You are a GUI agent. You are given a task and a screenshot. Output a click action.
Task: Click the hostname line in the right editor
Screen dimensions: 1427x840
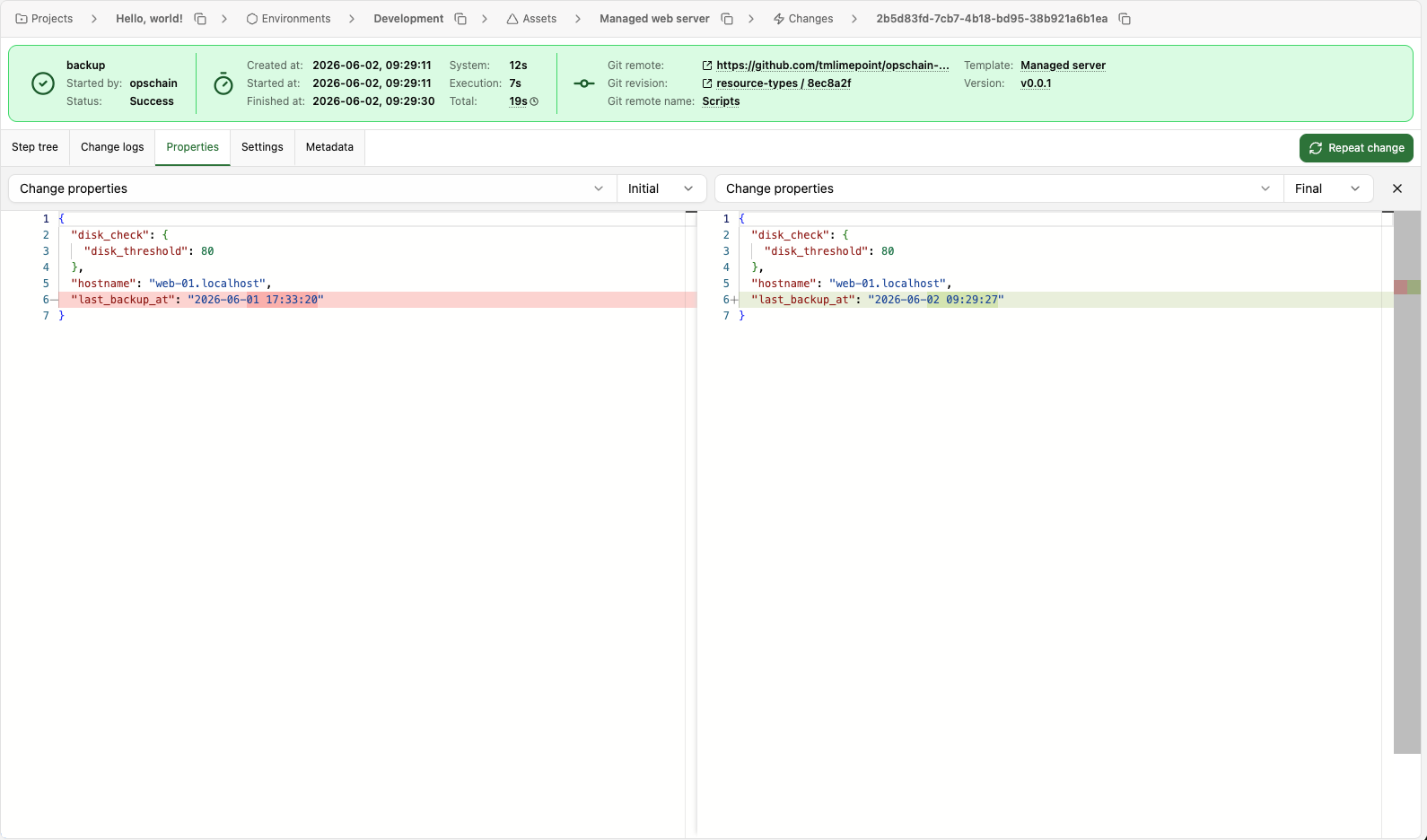tap(851, 284)
